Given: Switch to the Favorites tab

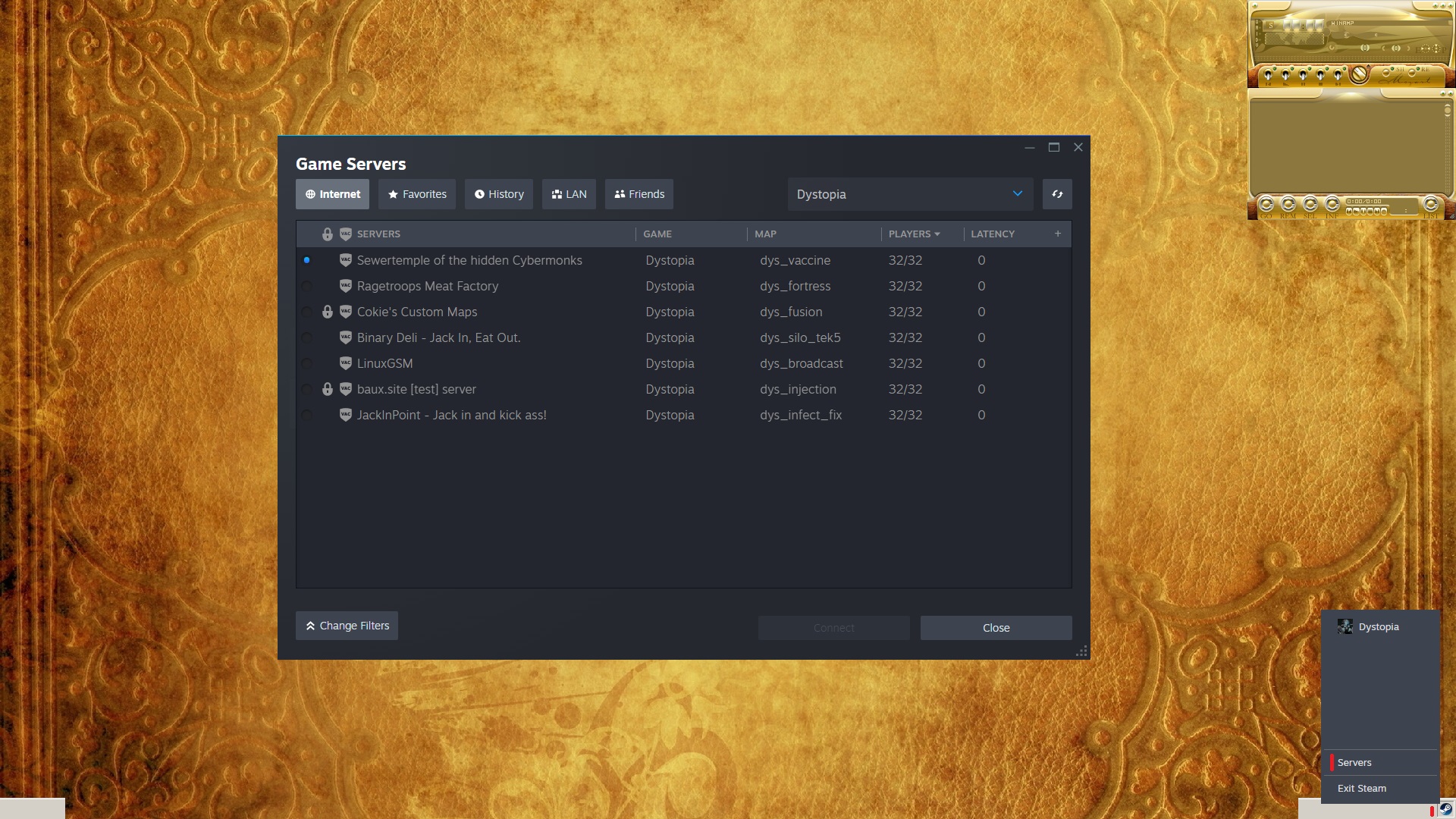Looking at the screenshot, I should 417,194.
